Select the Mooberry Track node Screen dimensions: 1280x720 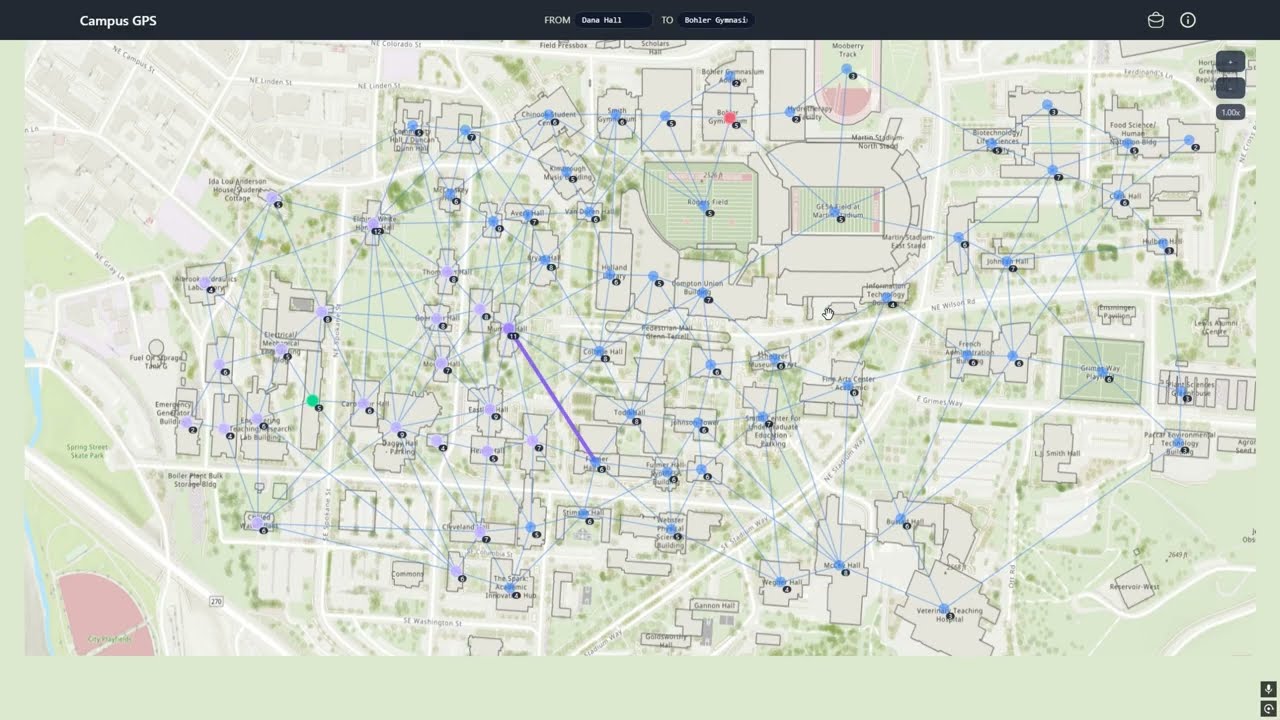(x=848, y=70)
